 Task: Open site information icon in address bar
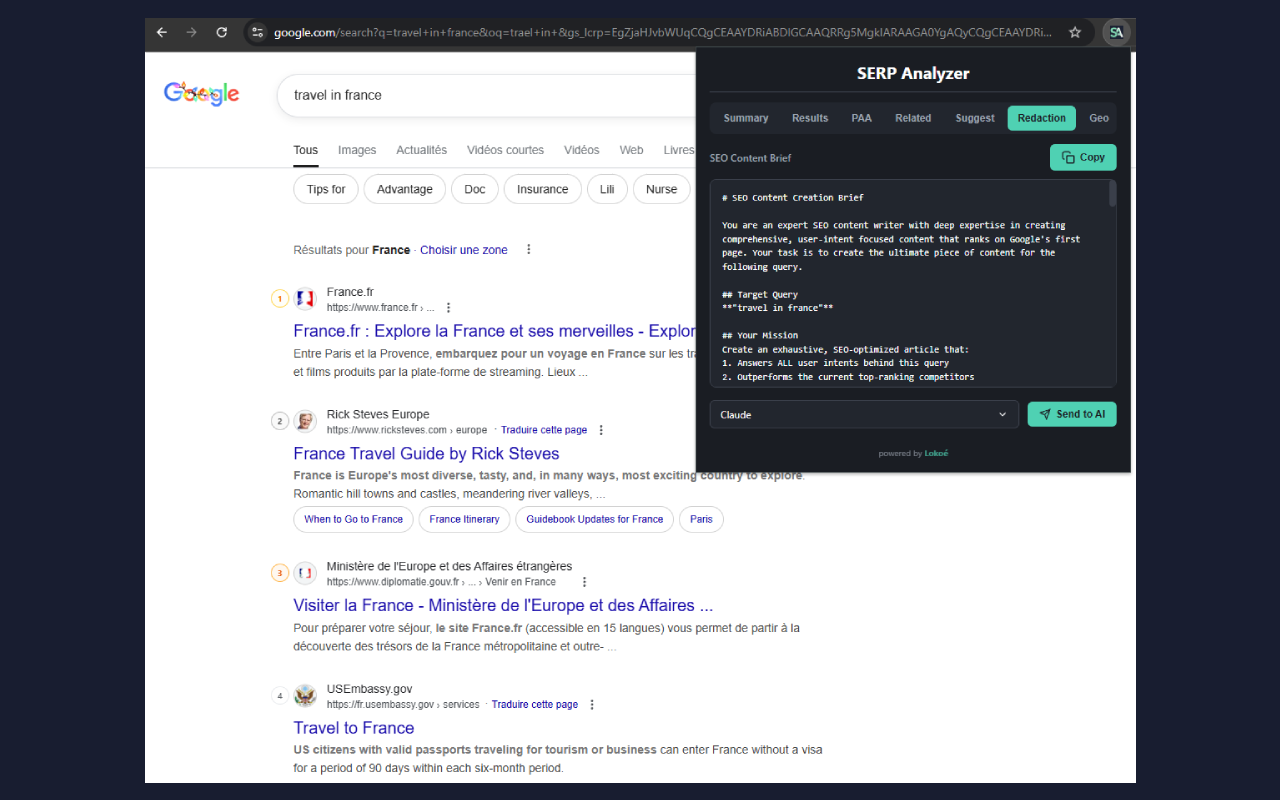(x=257, y=32)
